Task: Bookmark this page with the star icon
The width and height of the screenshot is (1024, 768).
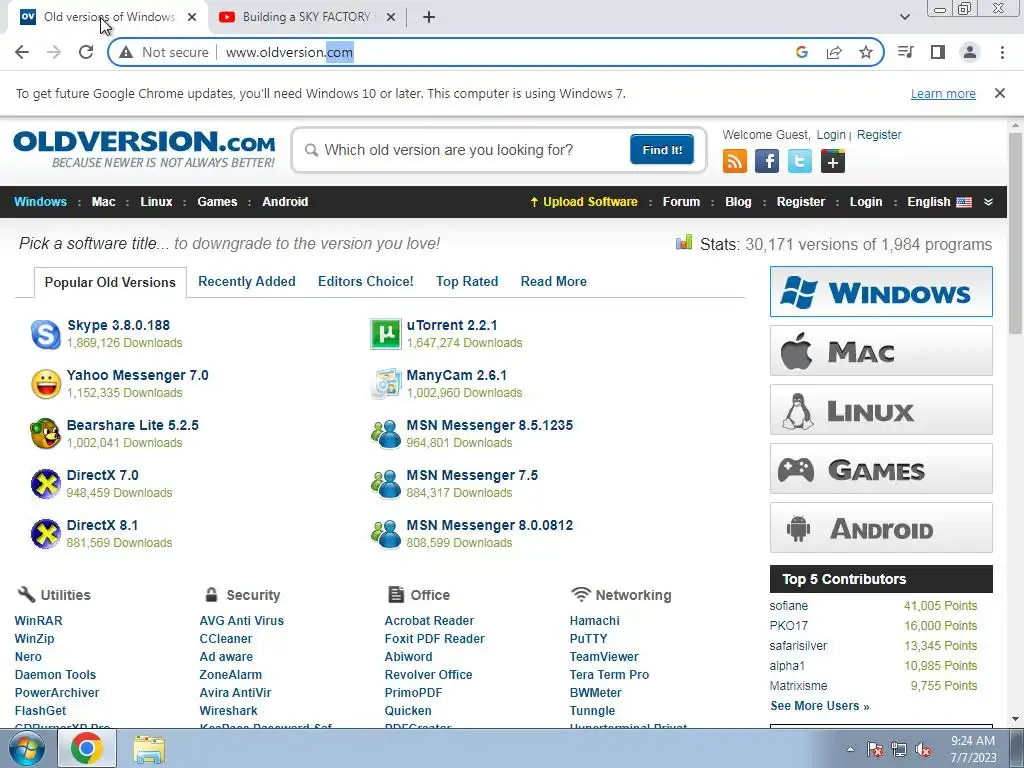Action: click(x=866, y=52)
